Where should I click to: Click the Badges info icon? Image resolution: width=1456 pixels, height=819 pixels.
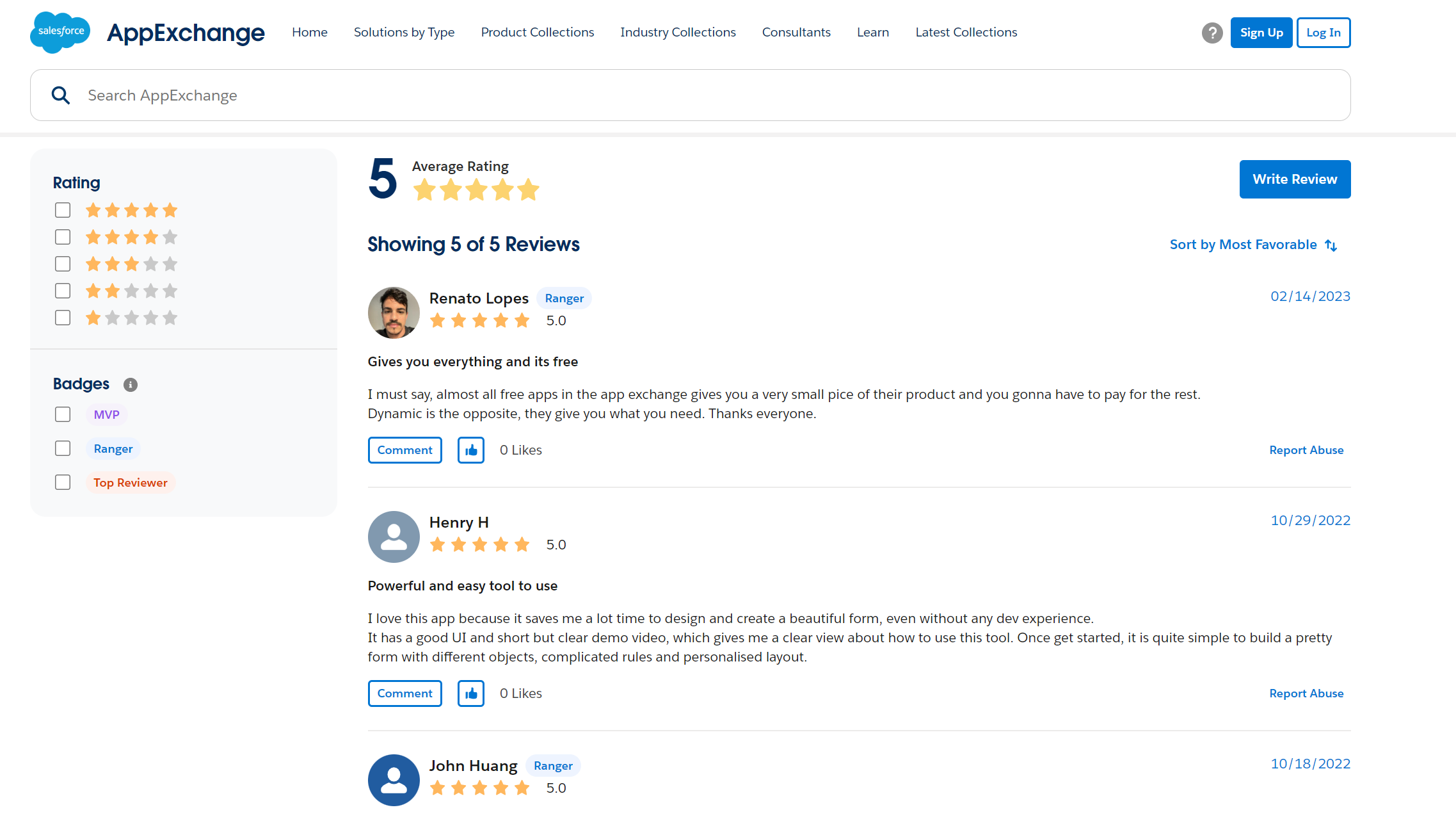coord(131,384)
